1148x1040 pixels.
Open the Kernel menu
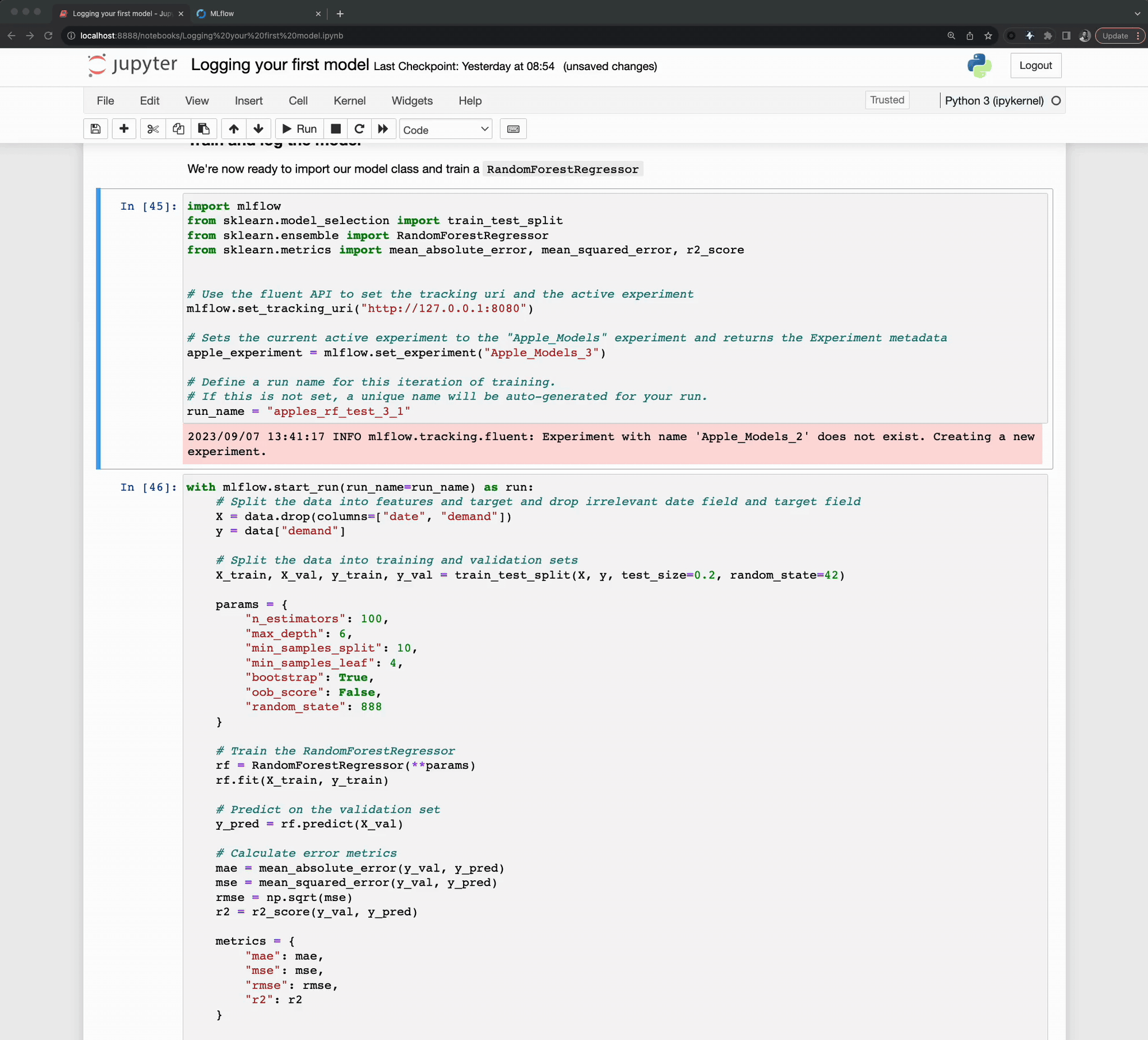point(349,101)
